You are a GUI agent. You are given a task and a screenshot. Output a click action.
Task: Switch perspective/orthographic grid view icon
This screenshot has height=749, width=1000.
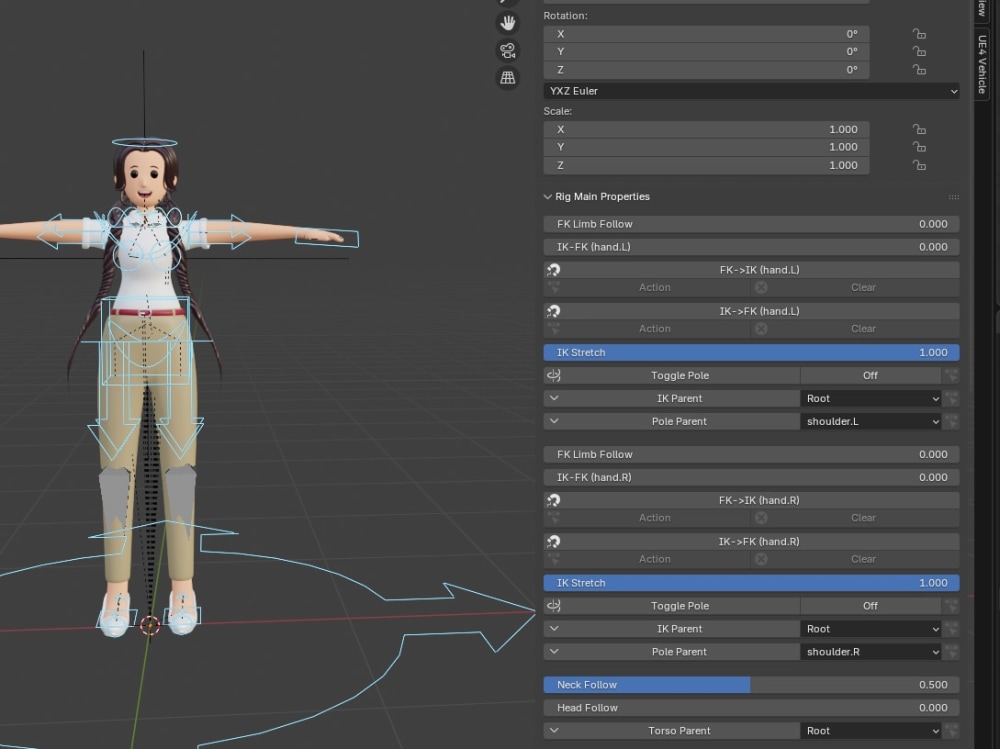click(508, 78)
